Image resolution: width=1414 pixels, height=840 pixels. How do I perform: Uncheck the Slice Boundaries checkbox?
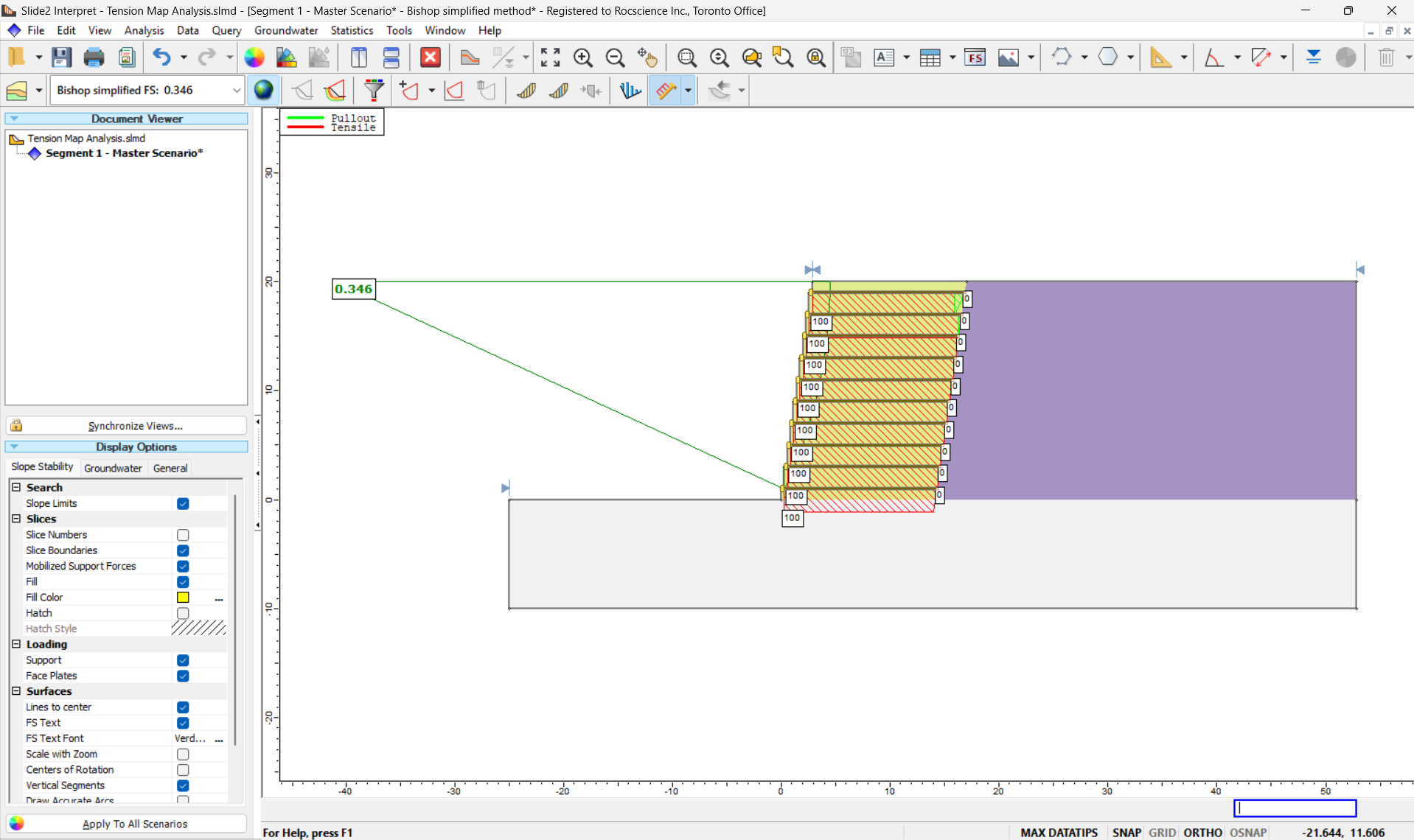[x=183, y=550]
